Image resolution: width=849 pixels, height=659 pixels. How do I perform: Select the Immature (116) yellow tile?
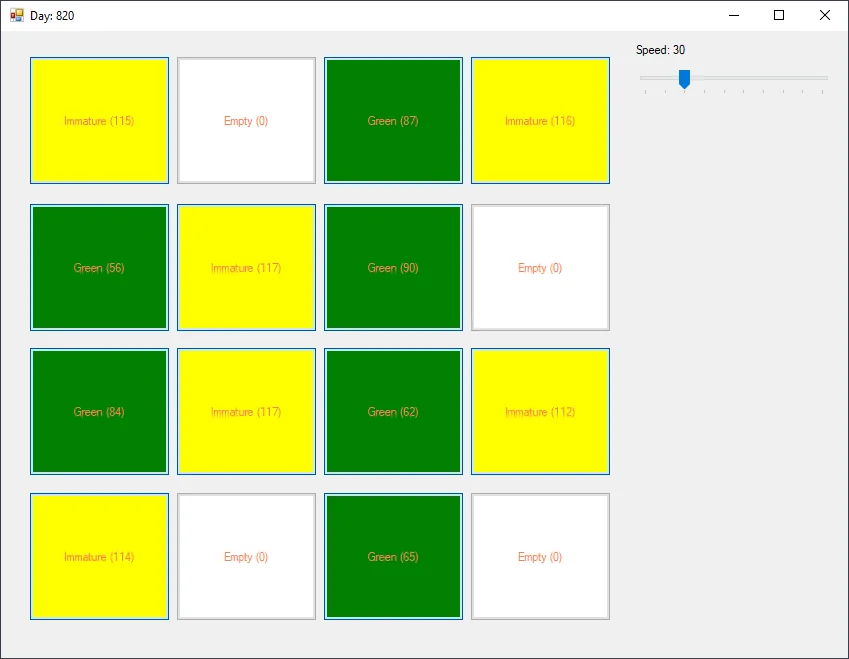[x=540, y=121]
